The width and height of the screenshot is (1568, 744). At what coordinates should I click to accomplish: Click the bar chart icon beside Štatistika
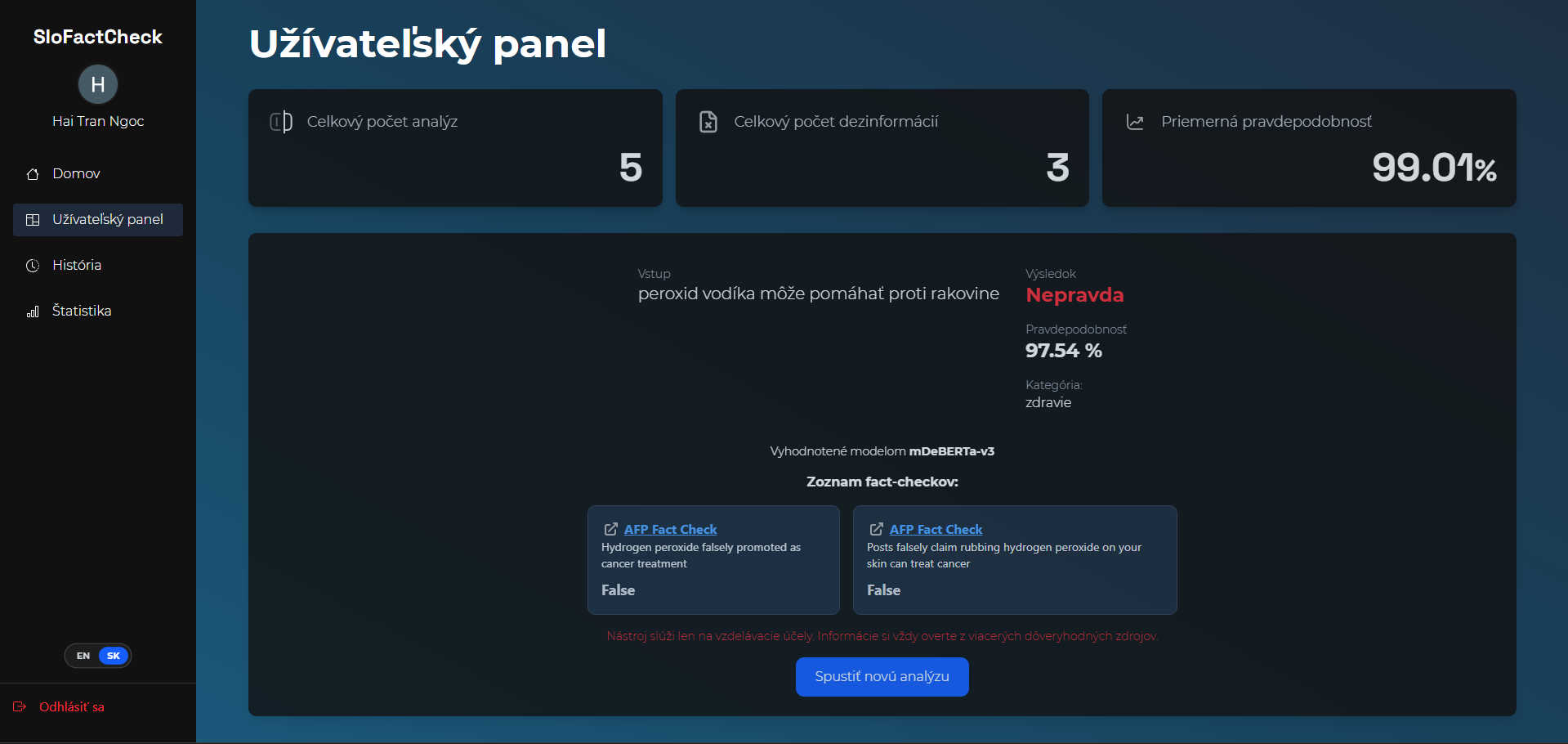(33, 311)
